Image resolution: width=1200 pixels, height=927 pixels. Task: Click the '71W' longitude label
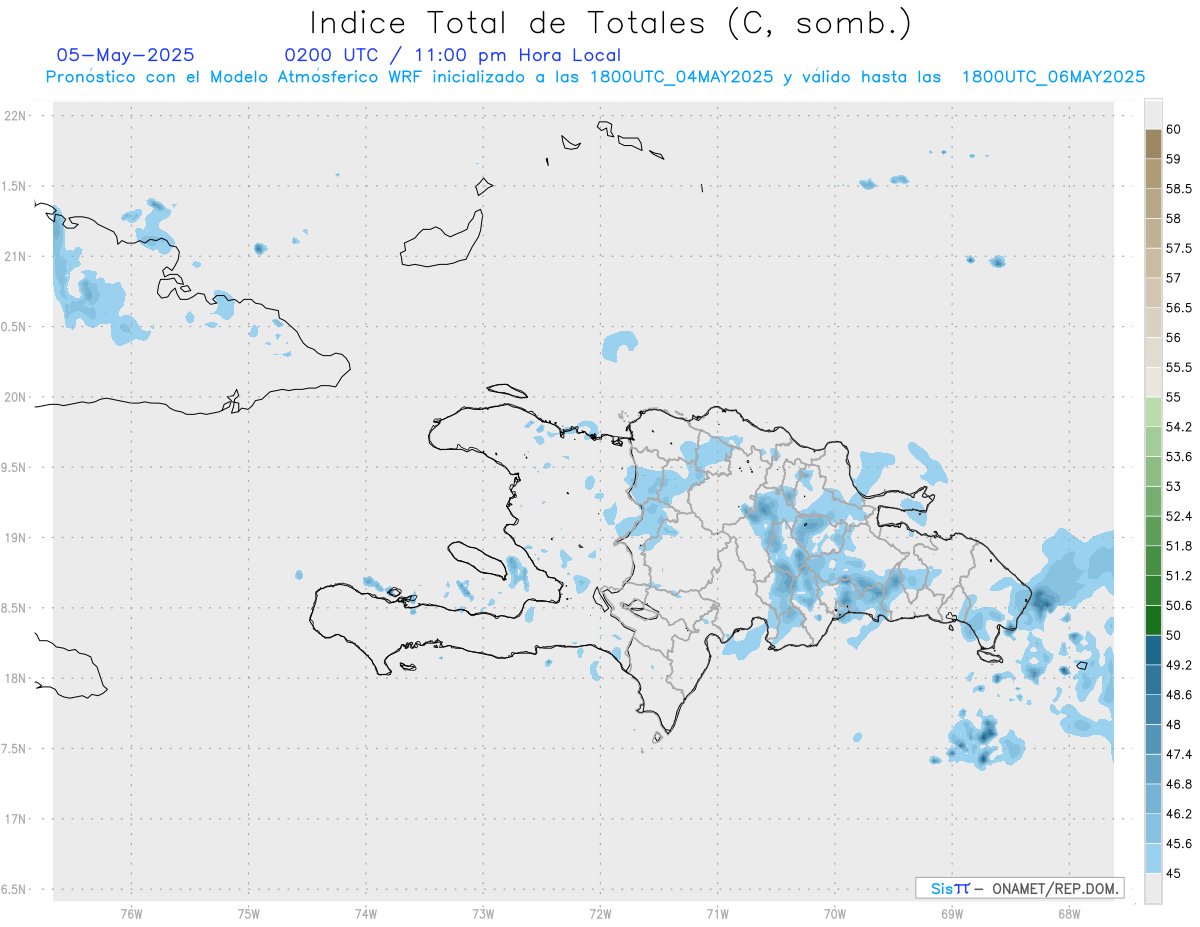pos(717,913)
